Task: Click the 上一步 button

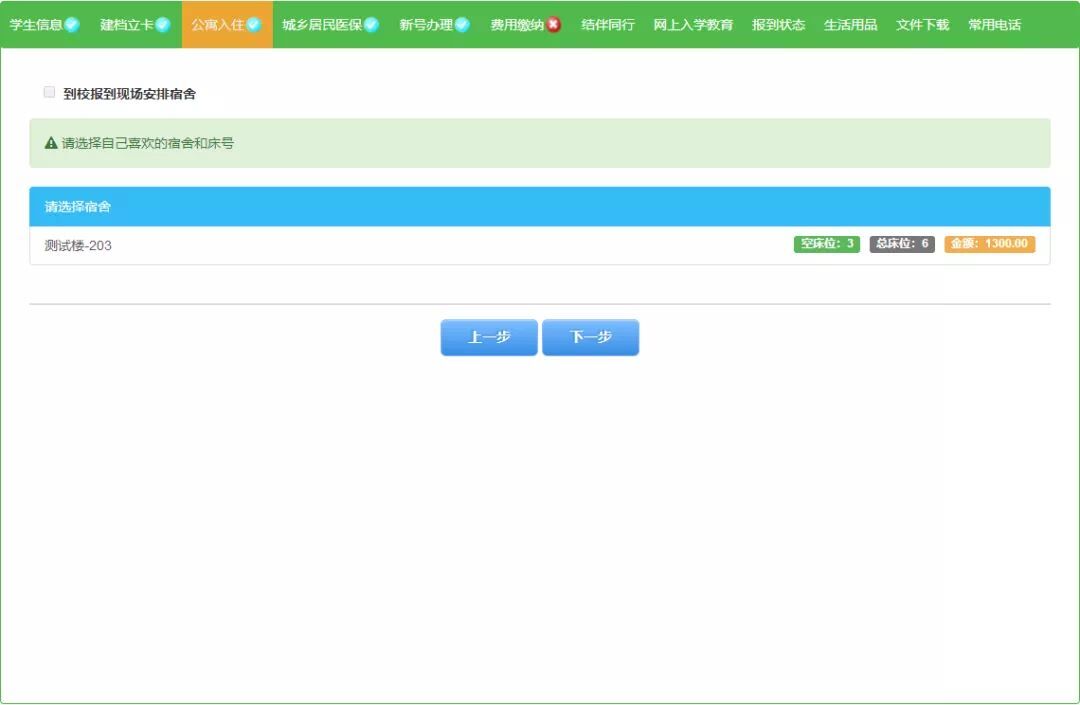Action: [488, 337]
